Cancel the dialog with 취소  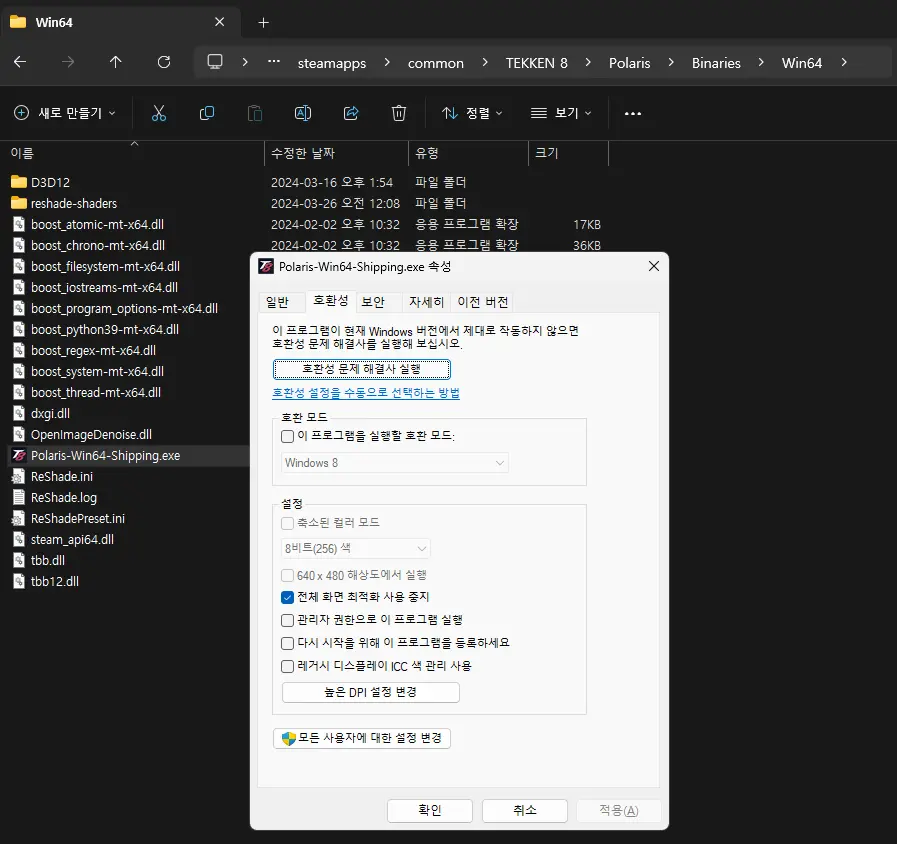525,810
